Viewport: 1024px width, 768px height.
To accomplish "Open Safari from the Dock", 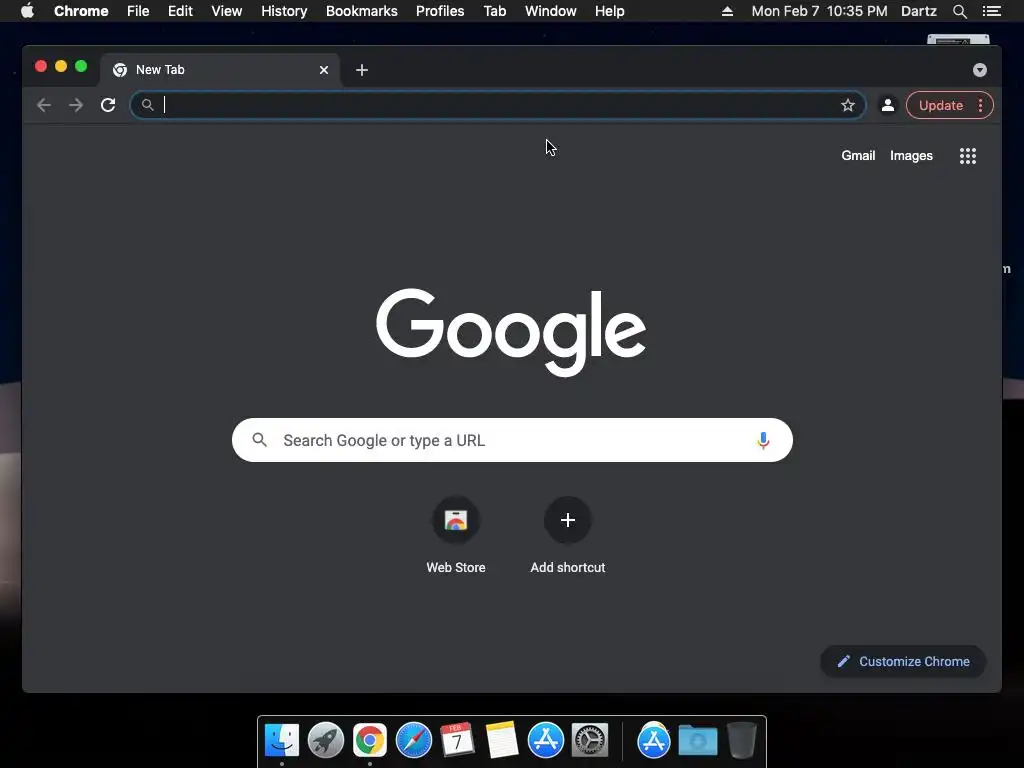I will tap(413, 741).
